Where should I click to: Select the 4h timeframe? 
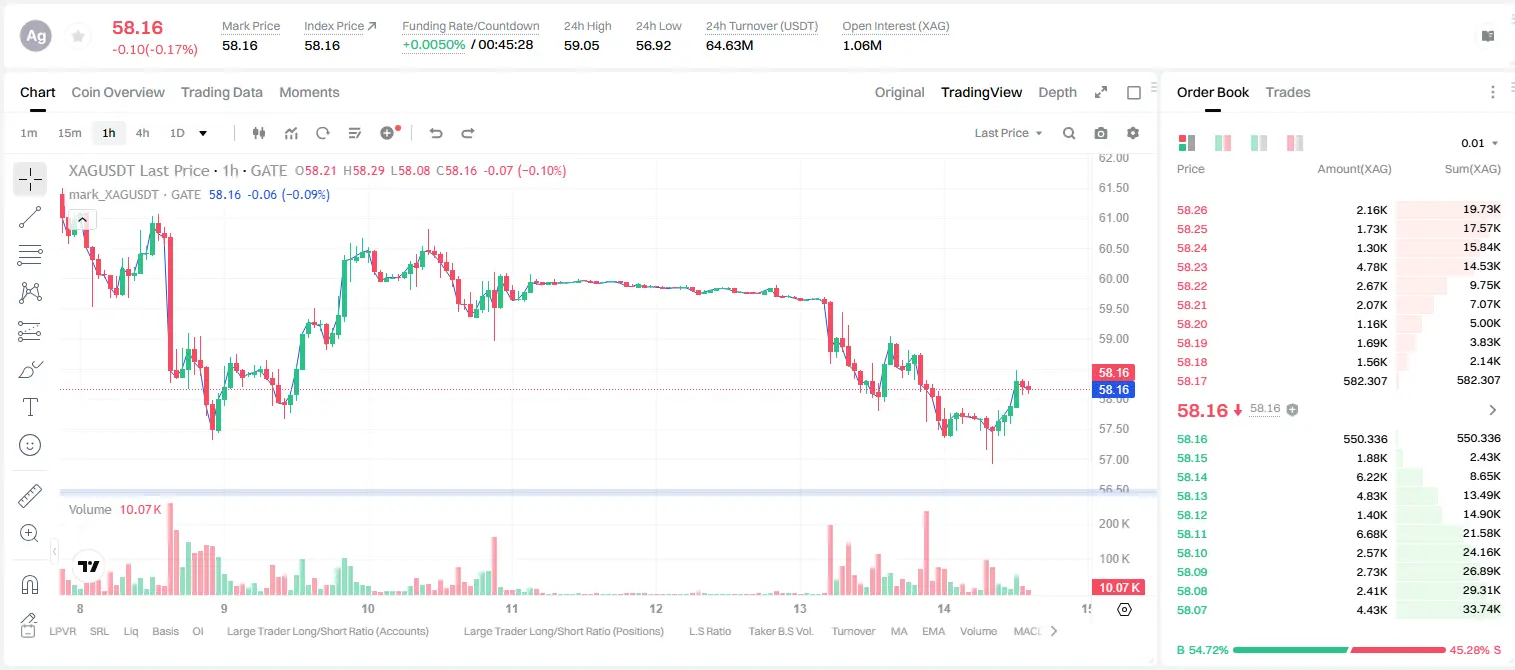143,133
